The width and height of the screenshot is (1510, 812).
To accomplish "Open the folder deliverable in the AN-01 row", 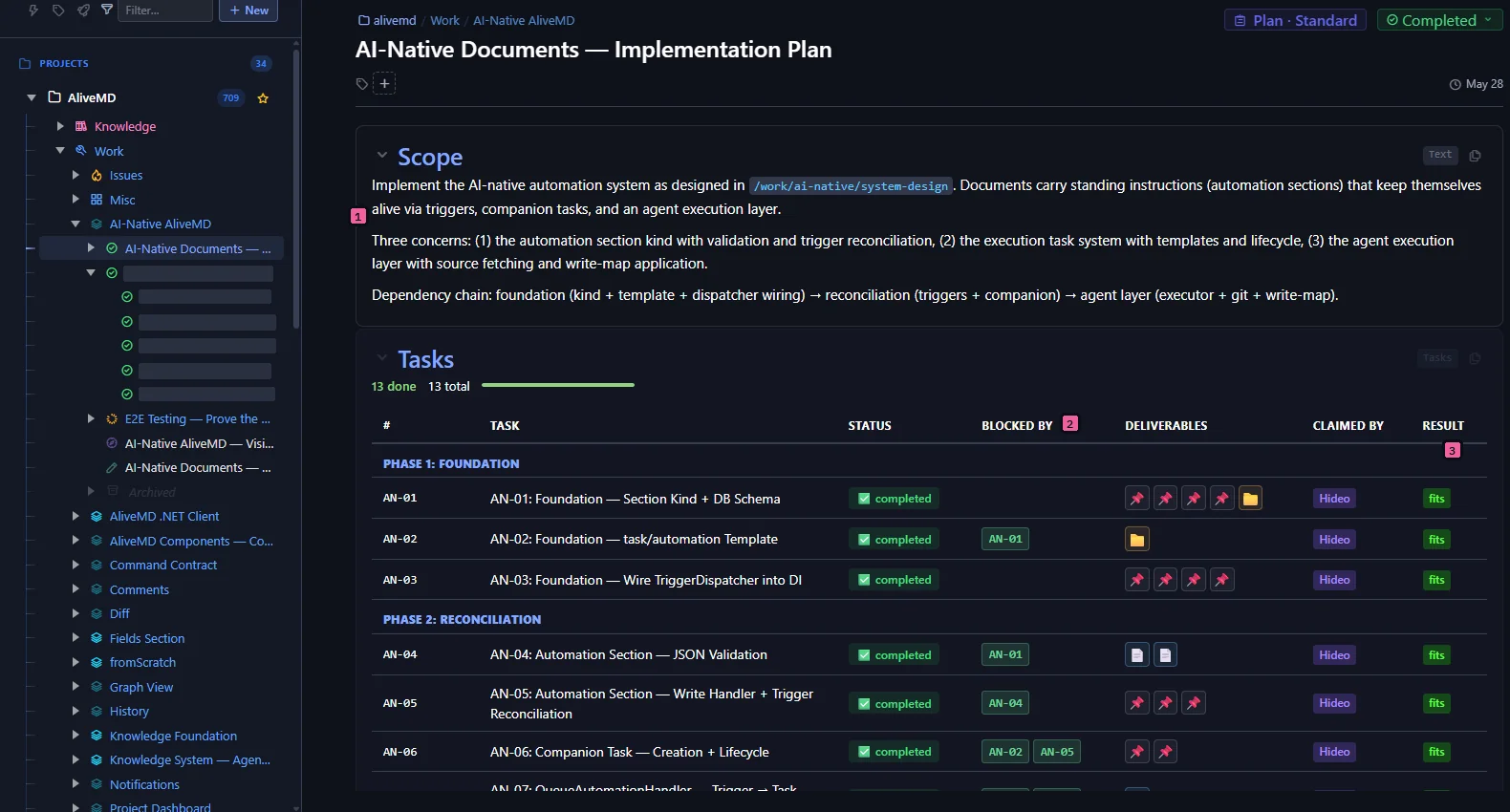I will click(x=1250, y=499).
